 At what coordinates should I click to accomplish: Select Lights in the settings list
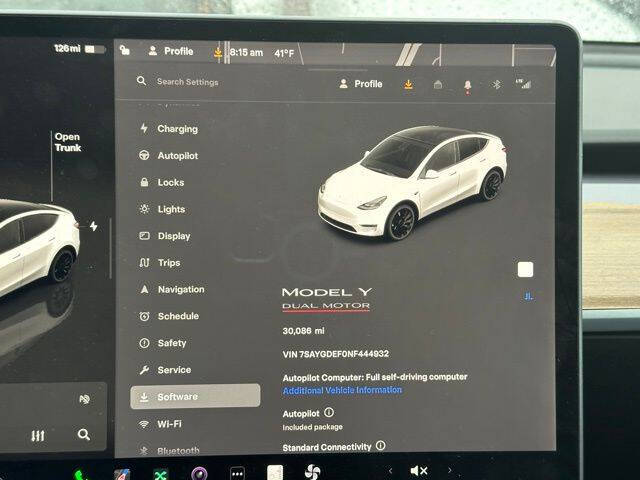[162, 209]
